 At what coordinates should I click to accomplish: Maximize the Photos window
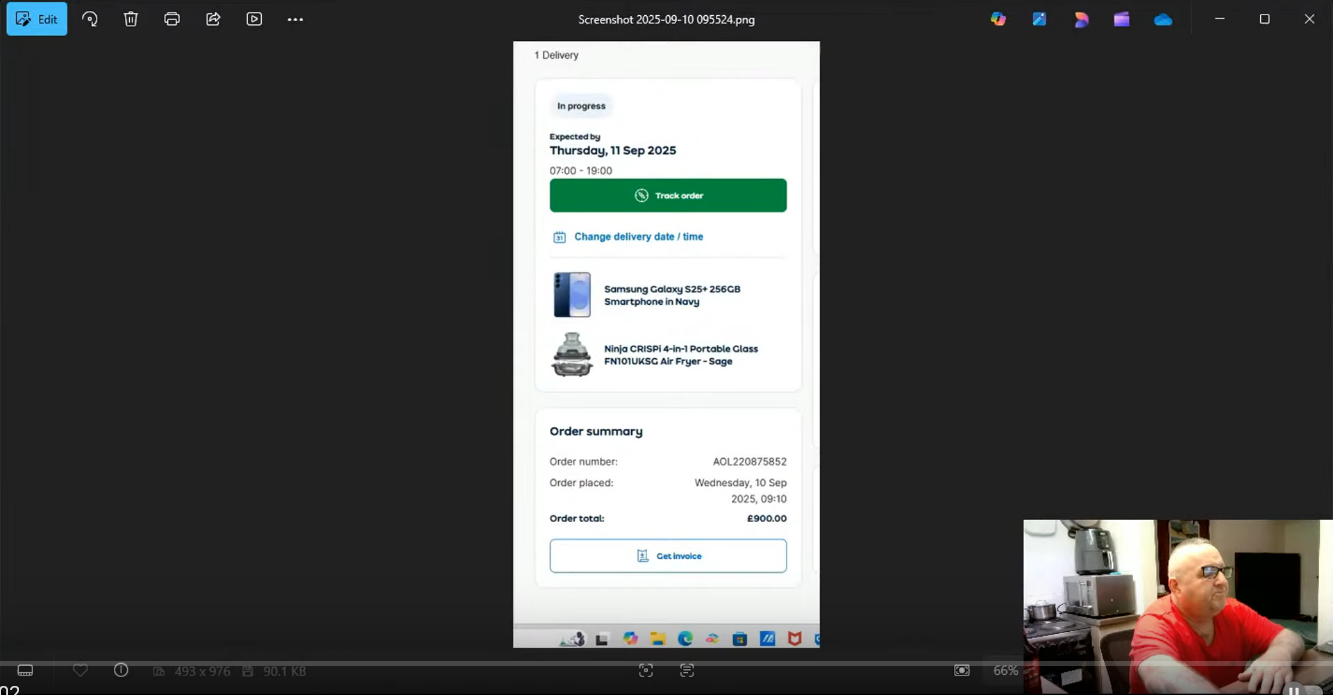point(1264,19)
